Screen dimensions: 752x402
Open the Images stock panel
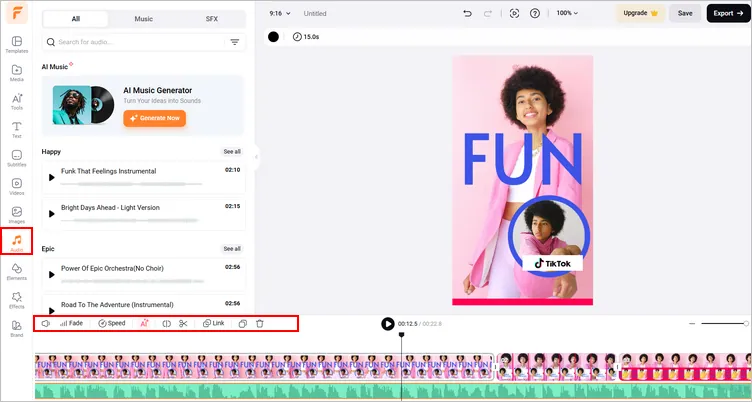[17, 215]
